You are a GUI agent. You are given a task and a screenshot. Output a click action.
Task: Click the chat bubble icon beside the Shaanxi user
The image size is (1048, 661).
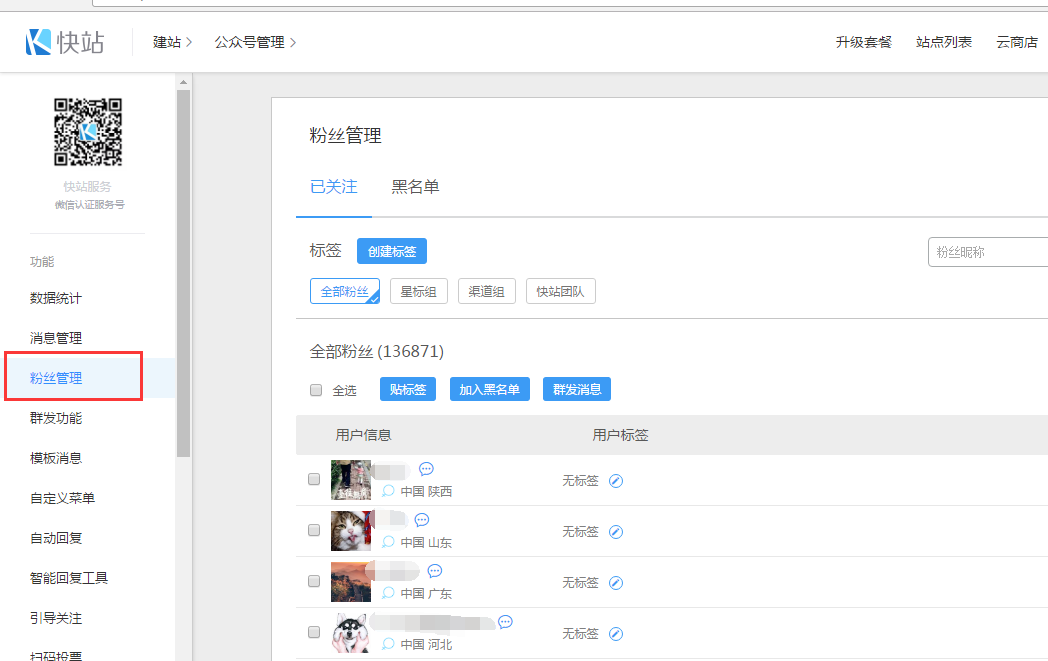426,468
